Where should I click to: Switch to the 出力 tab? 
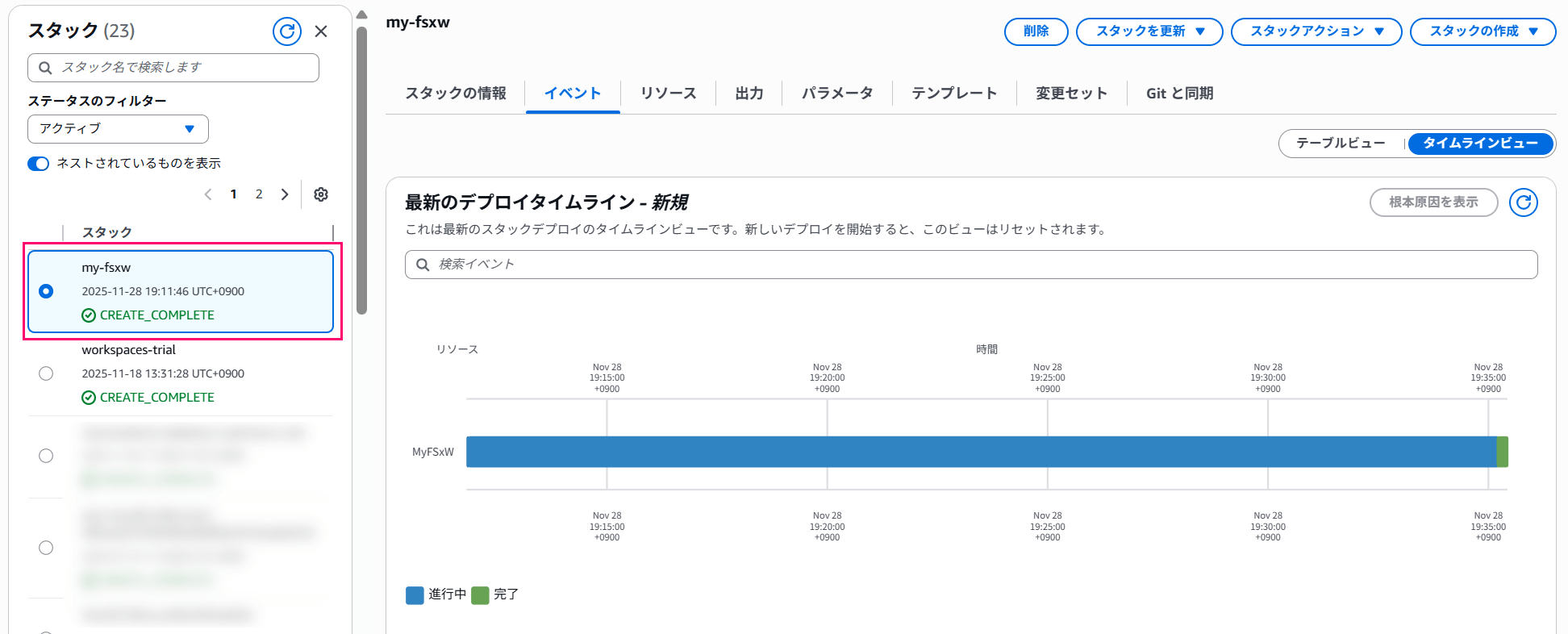click(749, 94)
